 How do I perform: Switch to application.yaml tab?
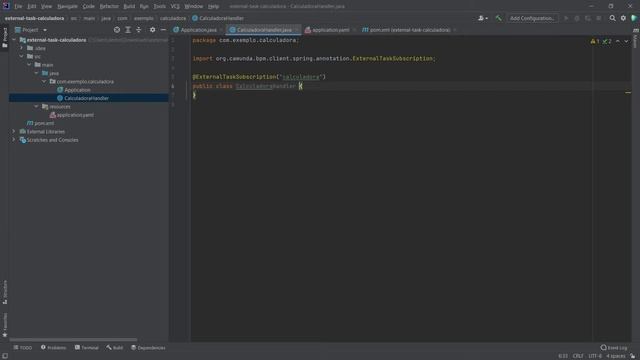point(330,30)
